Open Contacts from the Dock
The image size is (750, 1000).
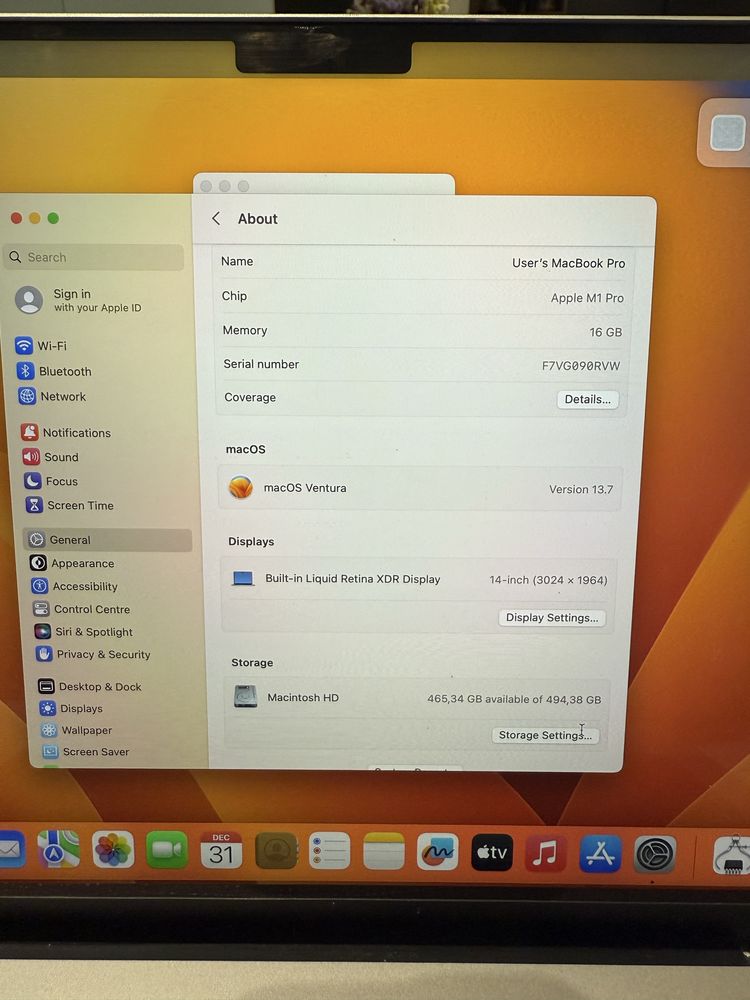[276, 851]
